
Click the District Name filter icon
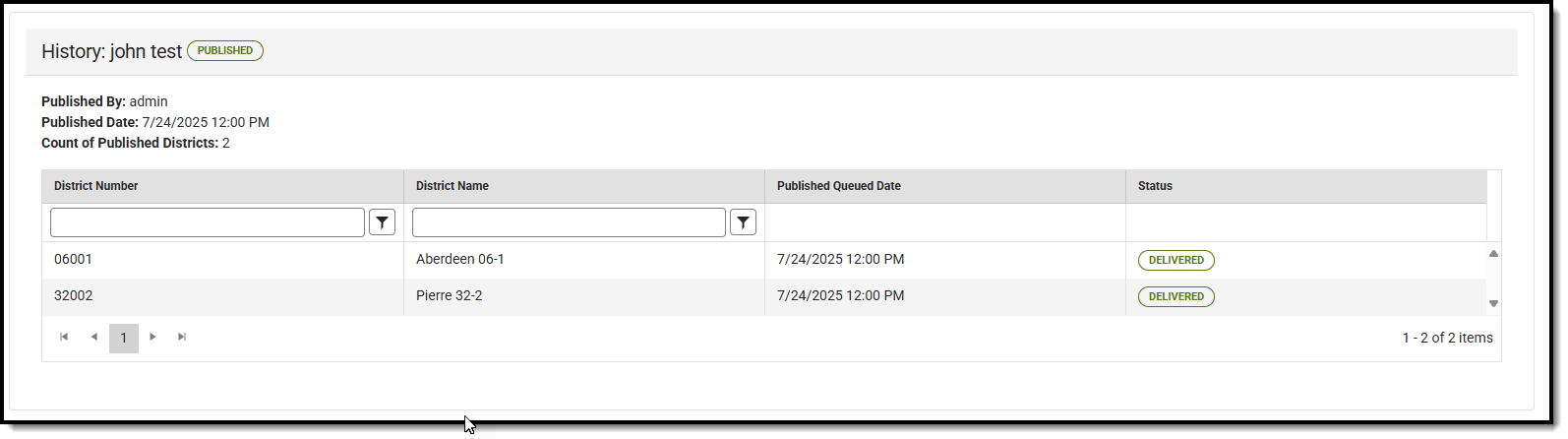pos(744,222)
